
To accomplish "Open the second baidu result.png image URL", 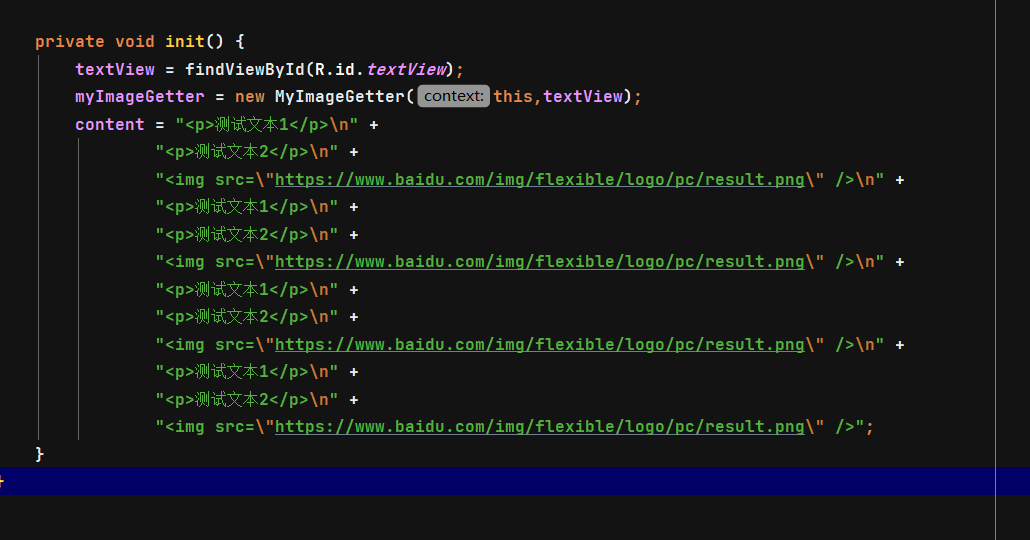I will [x=539, y=262].
